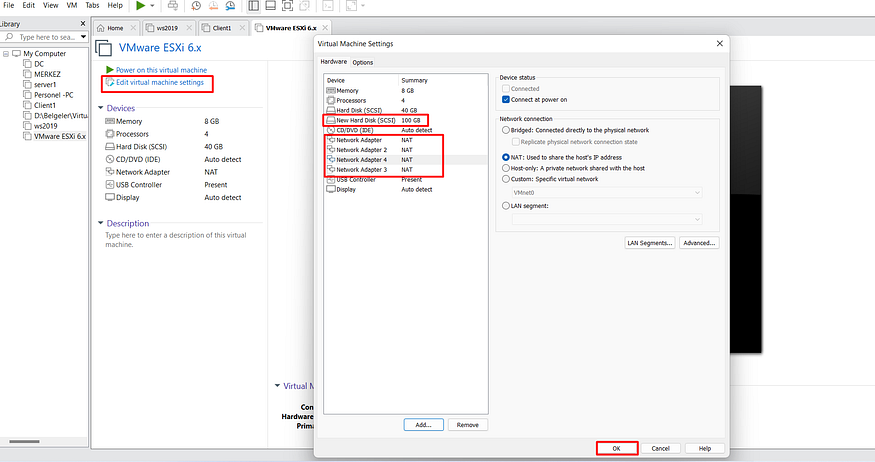Click Edit virtual machine settings link
Viewport: 875px width, 462px height.
[x=160, y=82]
